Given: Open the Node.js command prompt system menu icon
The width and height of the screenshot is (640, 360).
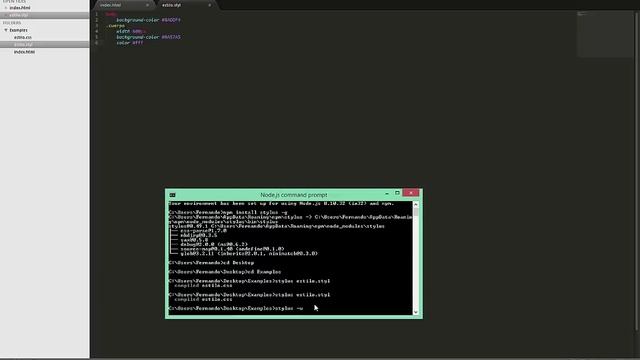Looking at the screenshot, I should (173, 195).
